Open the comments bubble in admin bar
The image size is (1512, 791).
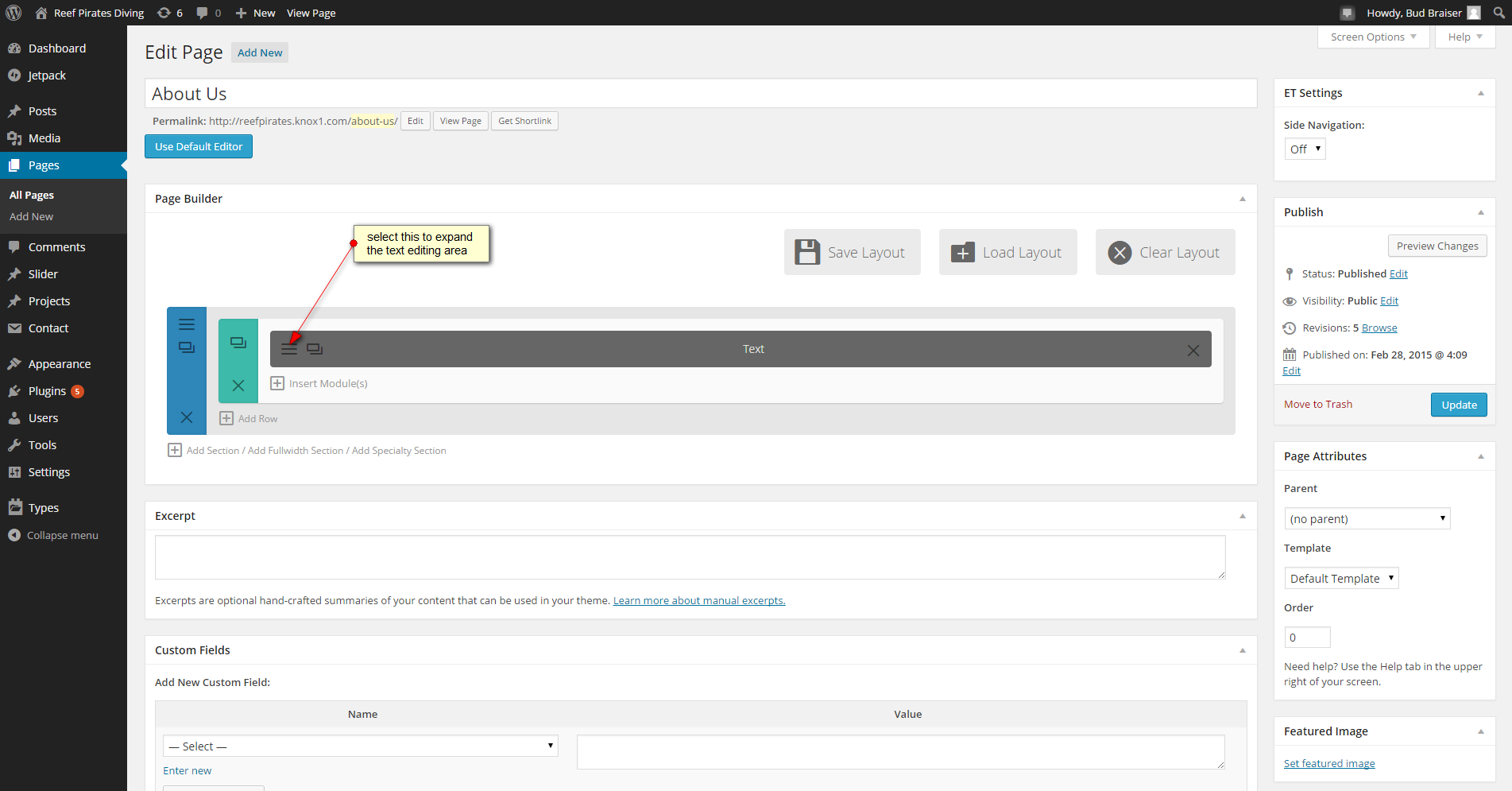(x=209, y=13)
